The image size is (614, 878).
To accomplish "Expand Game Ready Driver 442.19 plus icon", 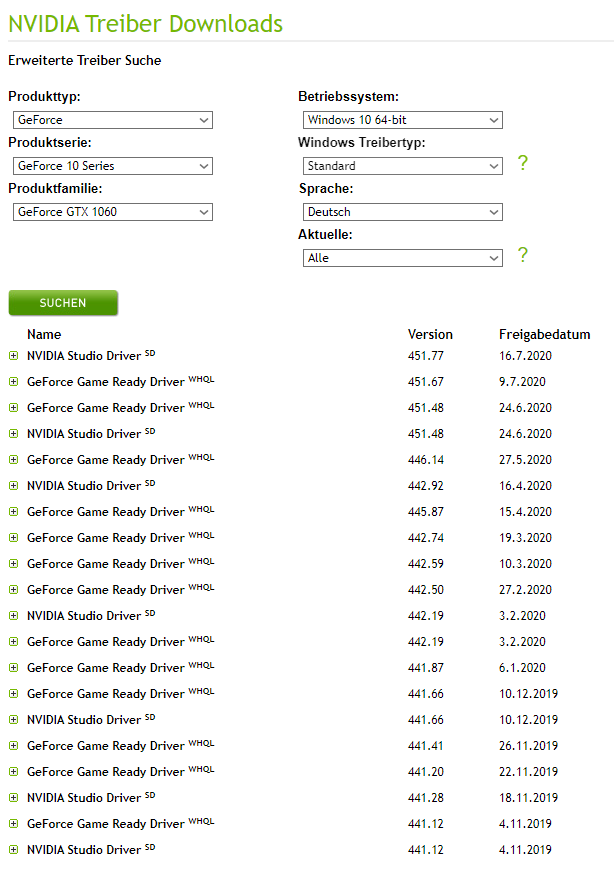I will tap(13, 642).
